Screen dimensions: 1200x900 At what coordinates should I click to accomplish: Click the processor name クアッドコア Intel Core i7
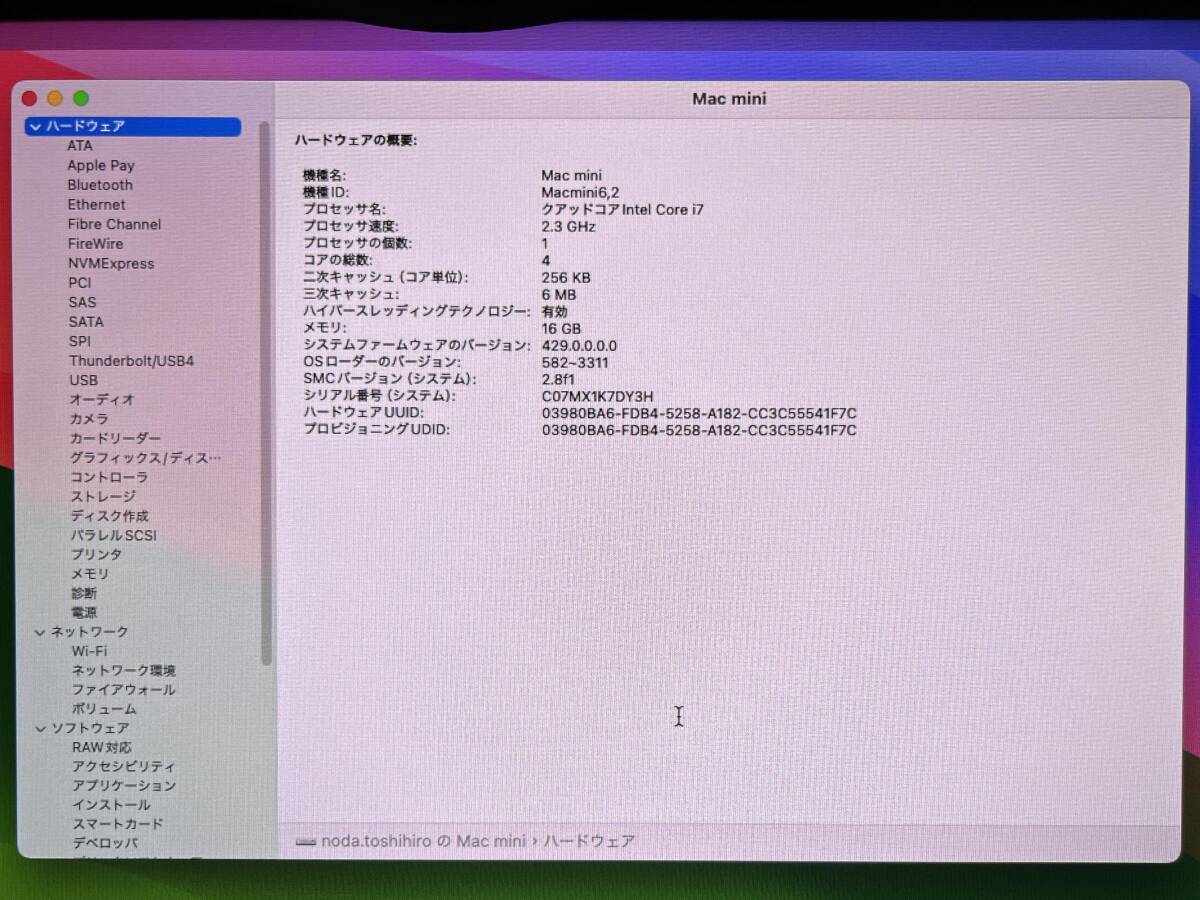click(x=622, y=210)
